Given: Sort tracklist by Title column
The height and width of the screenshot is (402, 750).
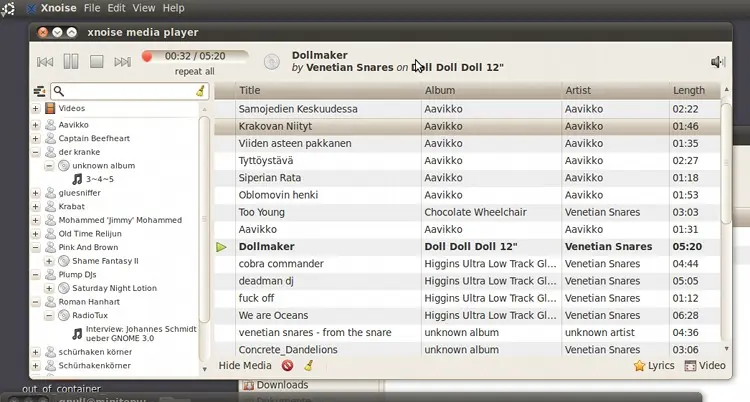Looking at the screenshot, I should pos(328,90).
